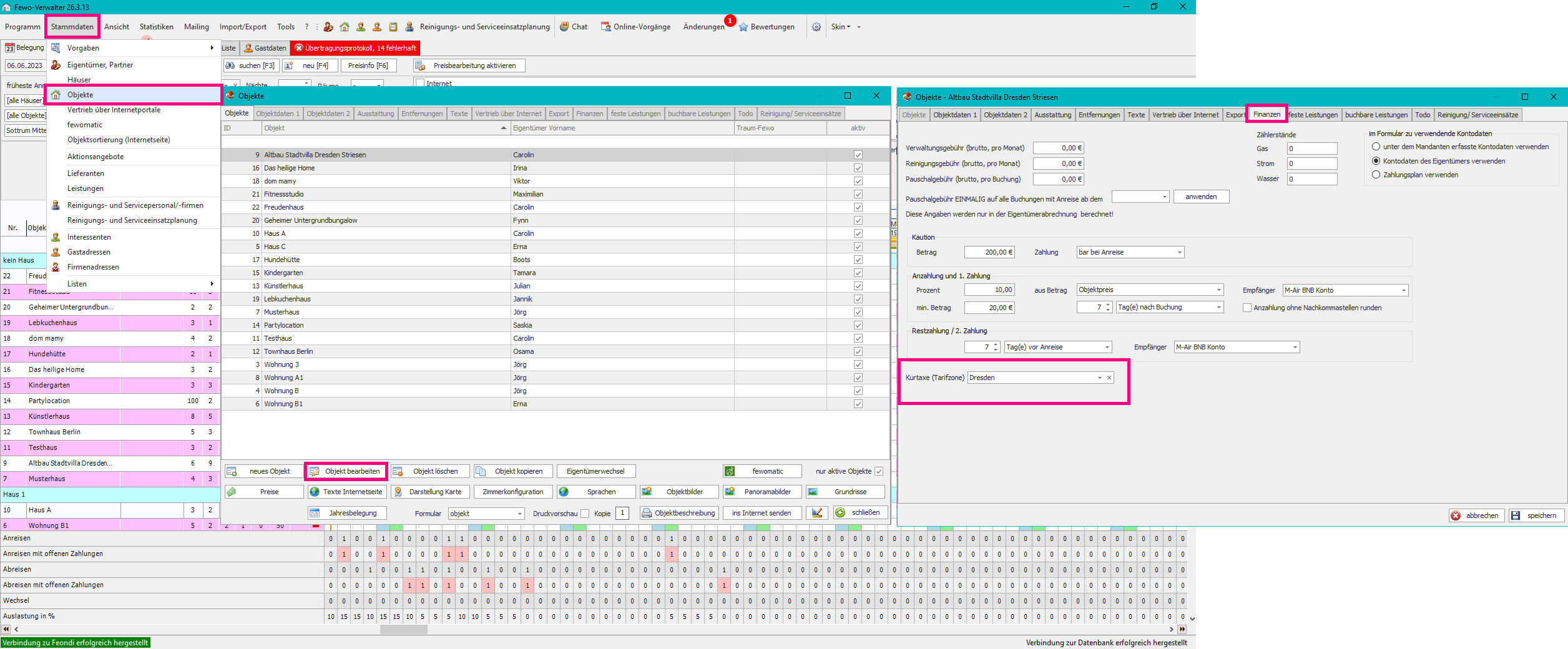Image resolution: width=1568 pixels, height=649 pixels.
Task: Open Pauschalgebühr date dropdown before 'anwenden'
Action: (1140, 197)
